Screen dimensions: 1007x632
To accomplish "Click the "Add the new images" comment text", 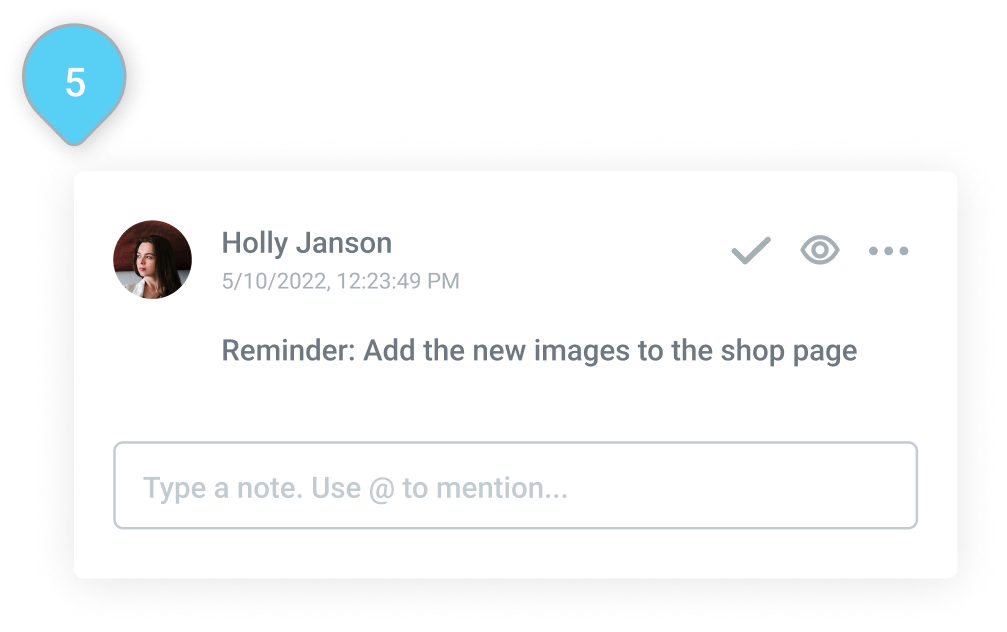I will (x=538, y=351).
